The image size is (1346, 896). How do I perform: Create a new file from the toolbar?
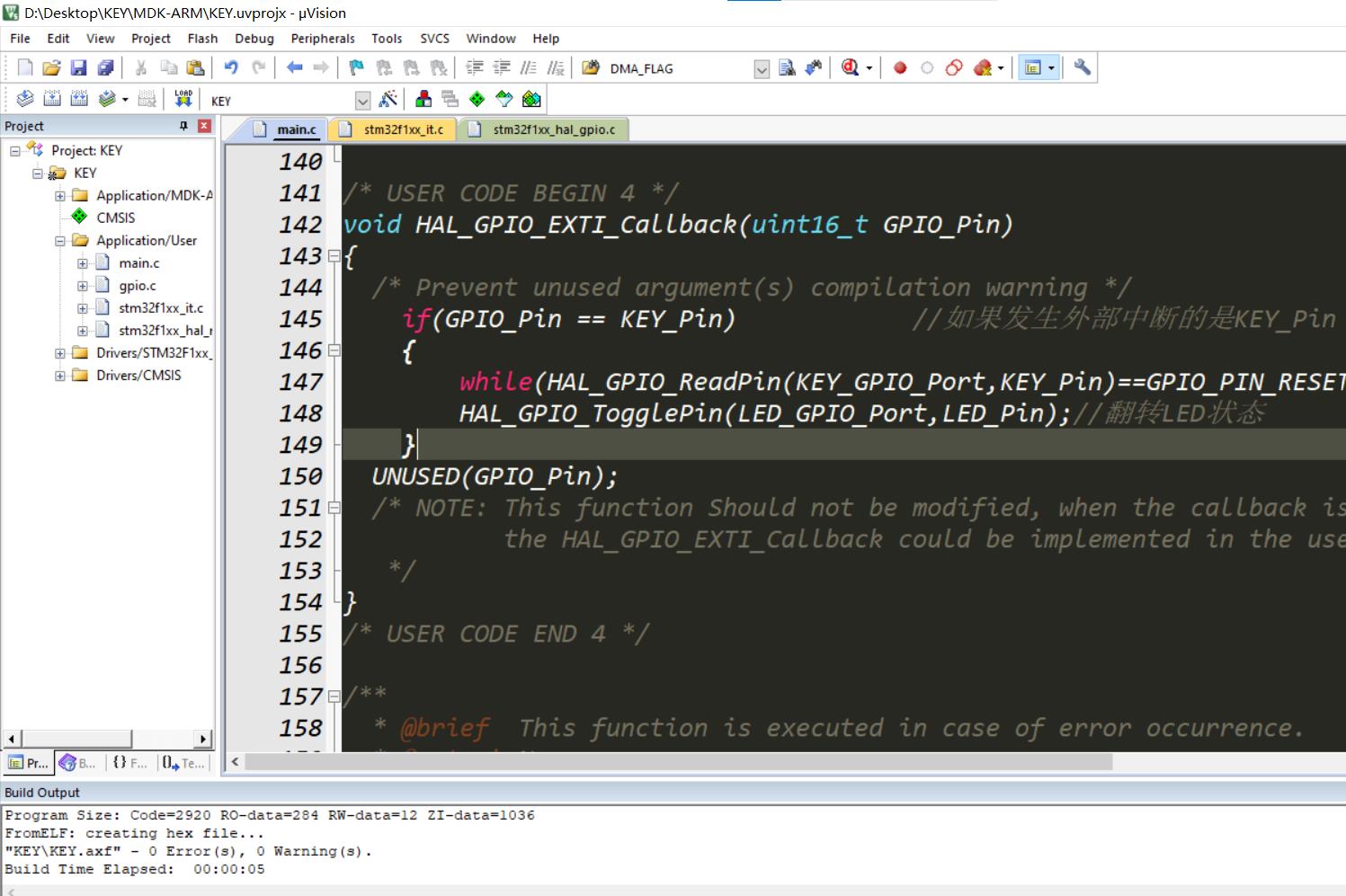point(25,68)
